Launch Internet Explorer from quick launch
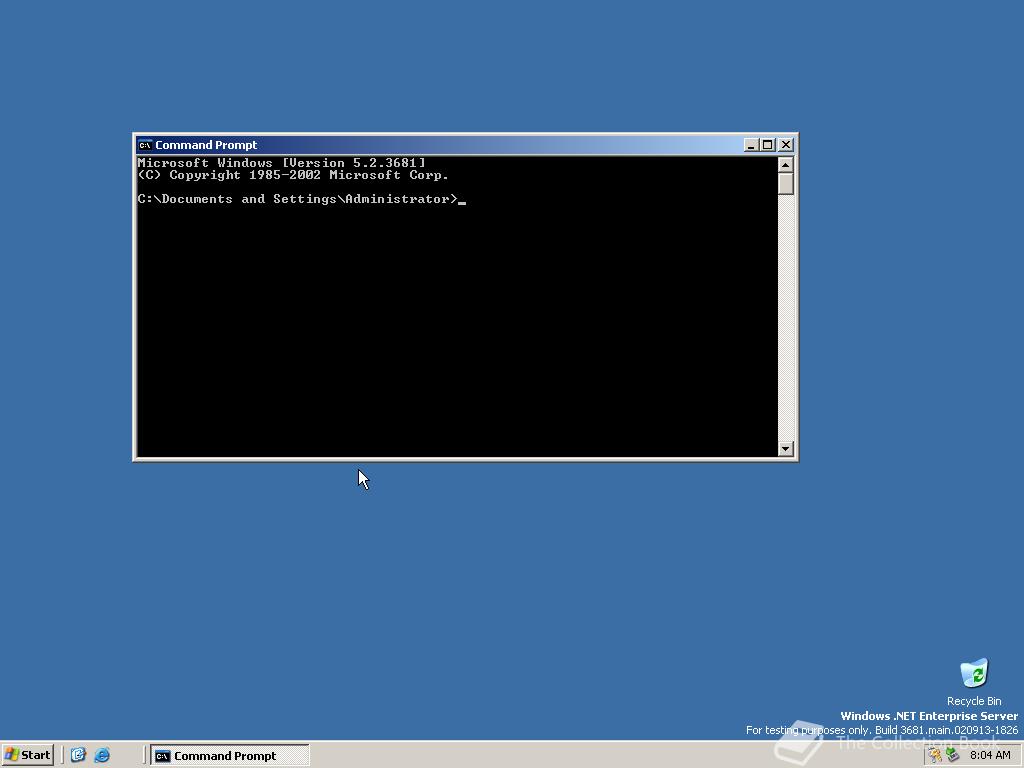Image resolution: width=1024 pixels, height=768 pixels. coord(102,755)
